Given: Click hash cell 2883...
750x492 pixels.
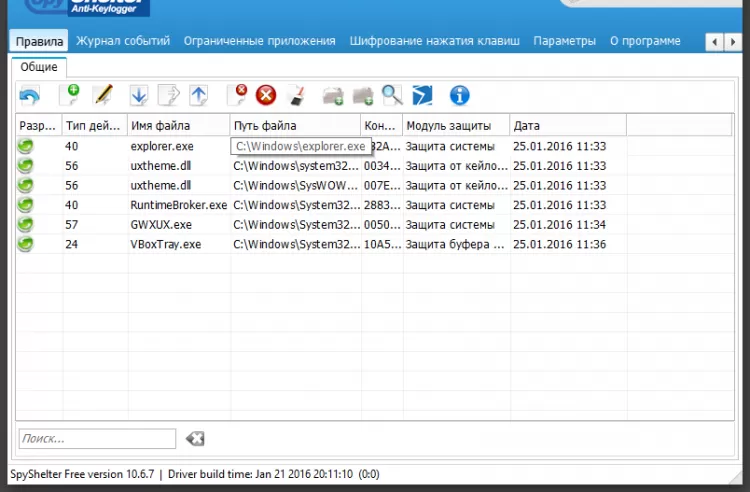Looking at the screenshot, I should (x=382, y=205).
